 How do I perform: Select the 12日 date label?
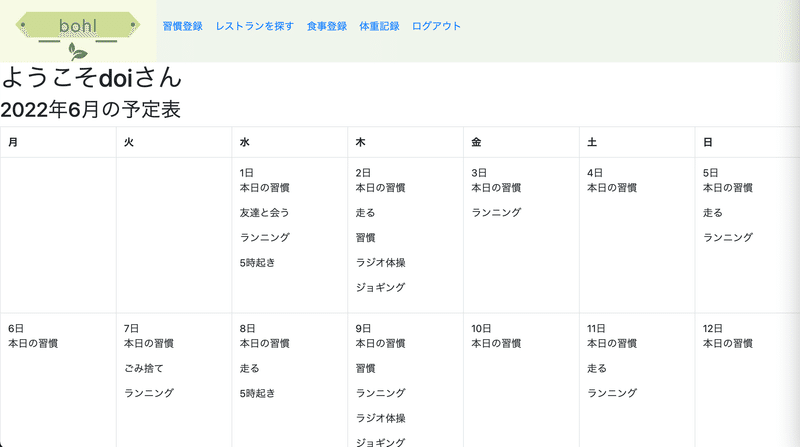point(712,329)
